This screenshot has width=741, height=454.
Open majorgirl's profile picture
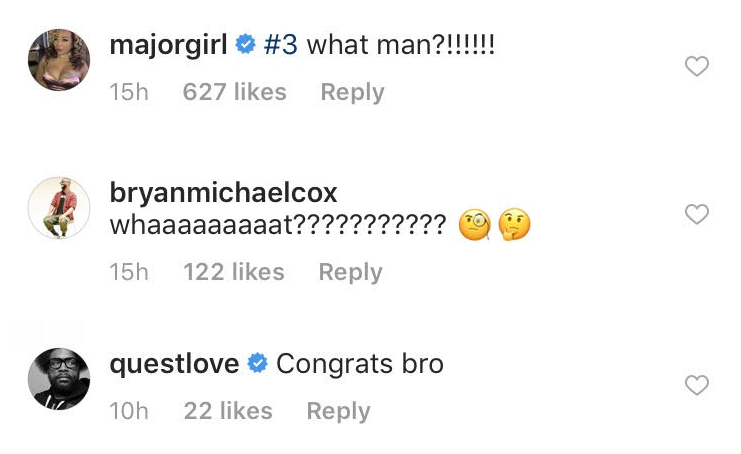[59, 60]
